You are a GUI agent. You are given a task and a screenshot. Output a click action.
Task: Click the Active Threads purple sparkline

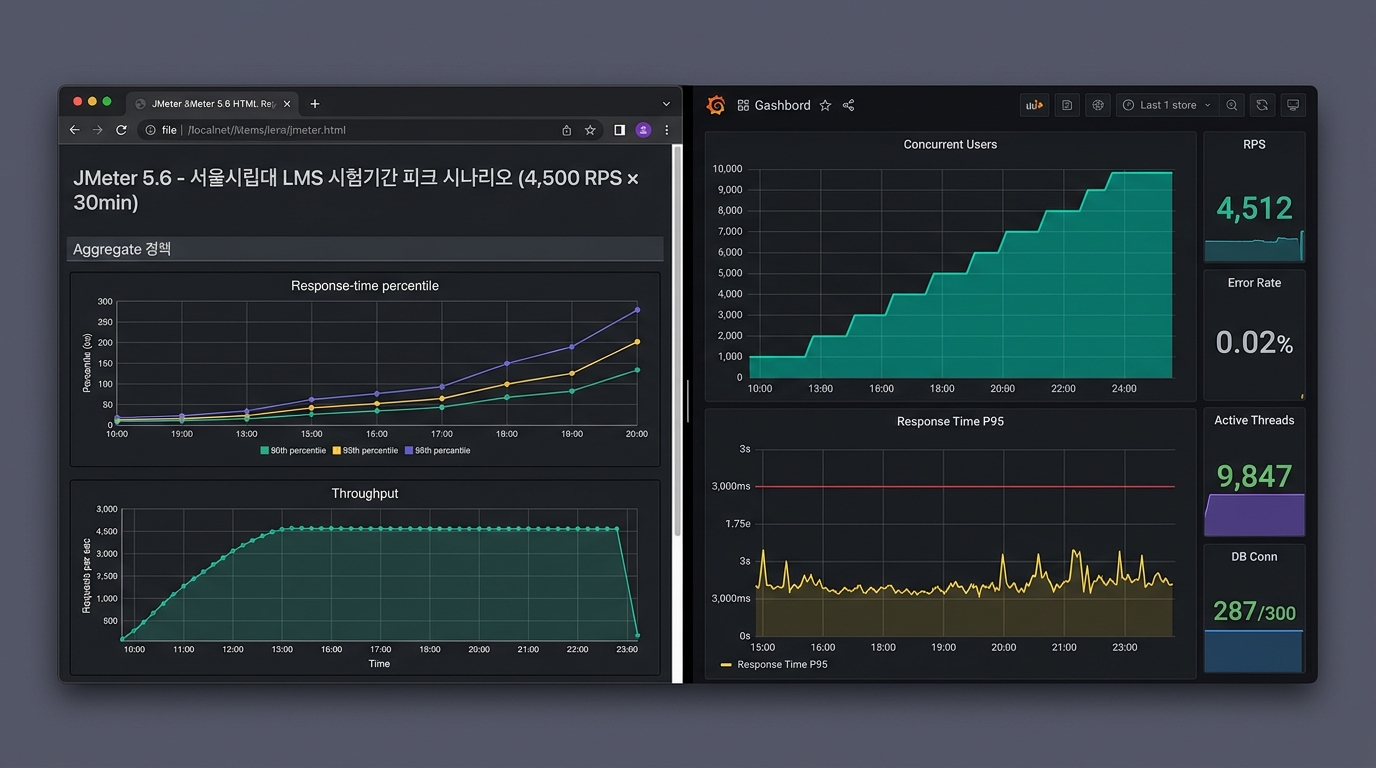(x=1254, y=515)
